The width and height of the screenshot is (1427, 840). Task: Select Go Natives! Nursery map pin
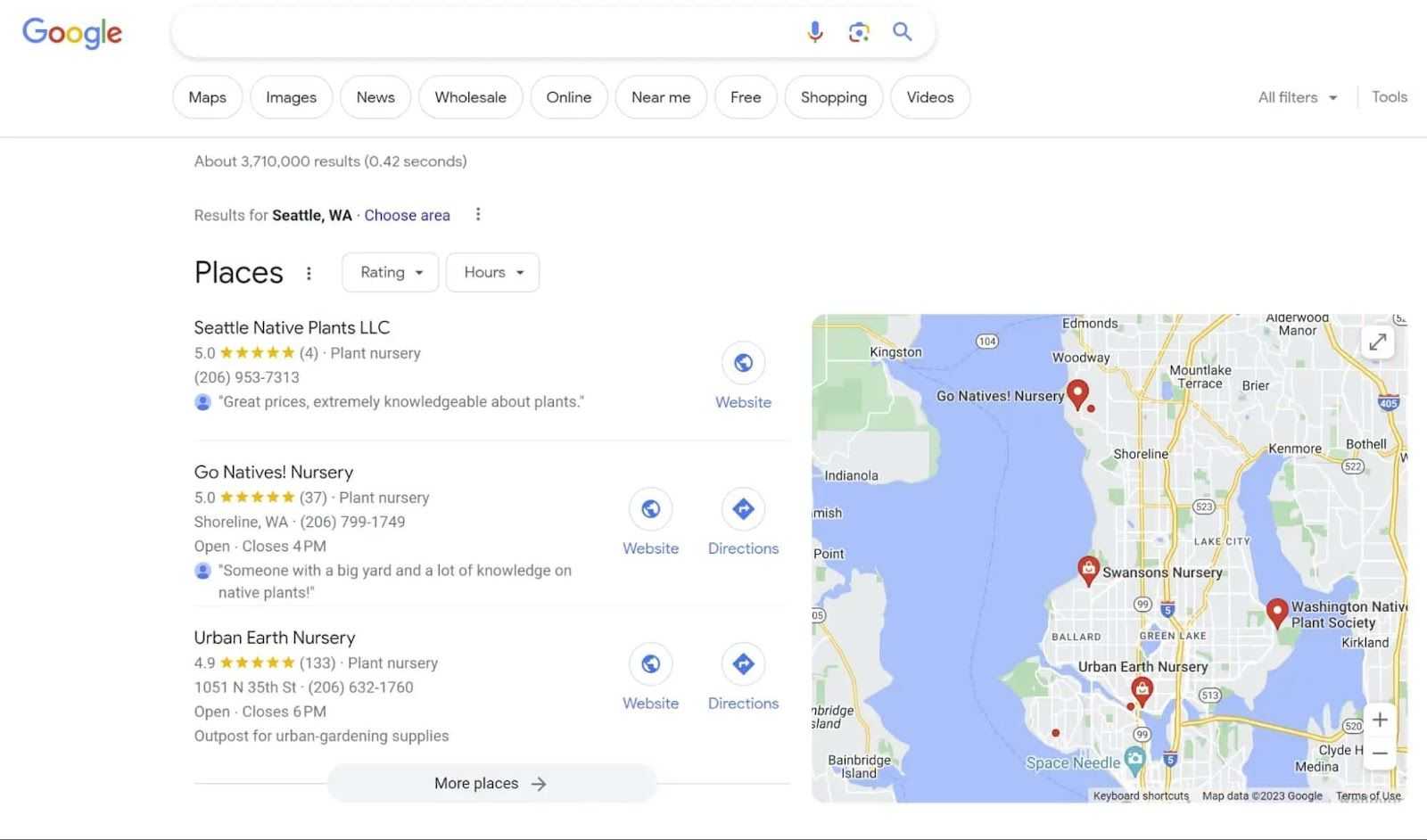pos(1078,393)
